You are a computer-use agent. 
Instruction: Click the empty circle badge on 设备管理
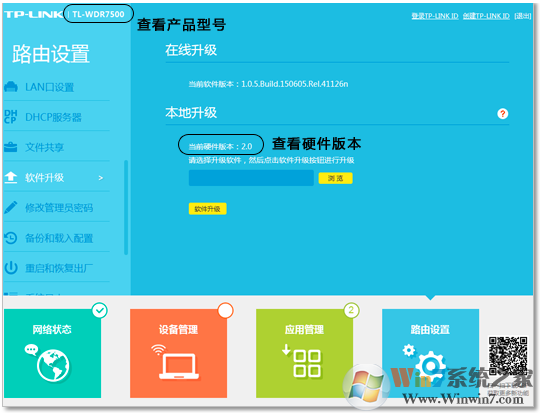(226, 310)
